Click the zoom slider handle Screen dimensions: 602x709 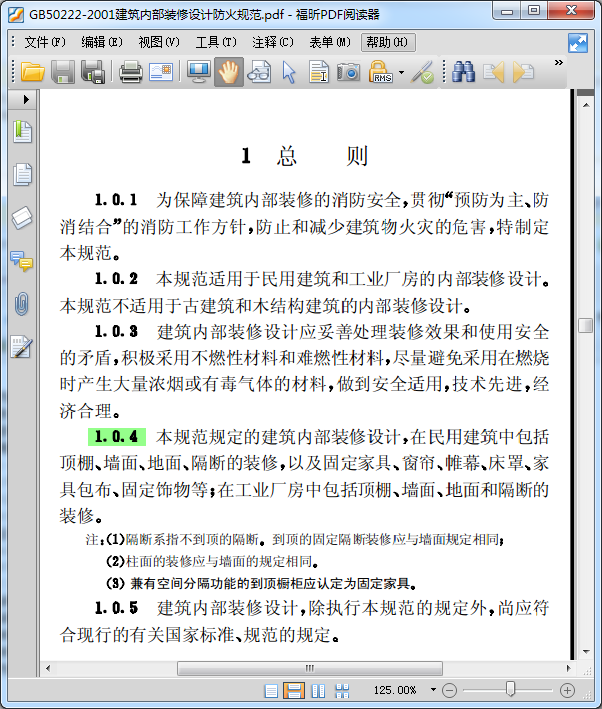click(510, 689)
